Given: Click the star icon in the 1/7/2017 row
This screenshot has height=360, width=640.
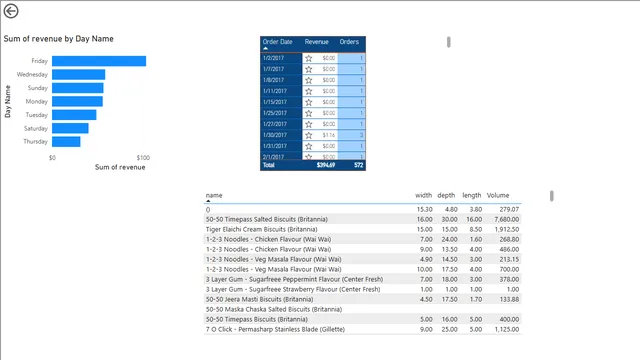Looking at the screenshot, I should [309, 69].
